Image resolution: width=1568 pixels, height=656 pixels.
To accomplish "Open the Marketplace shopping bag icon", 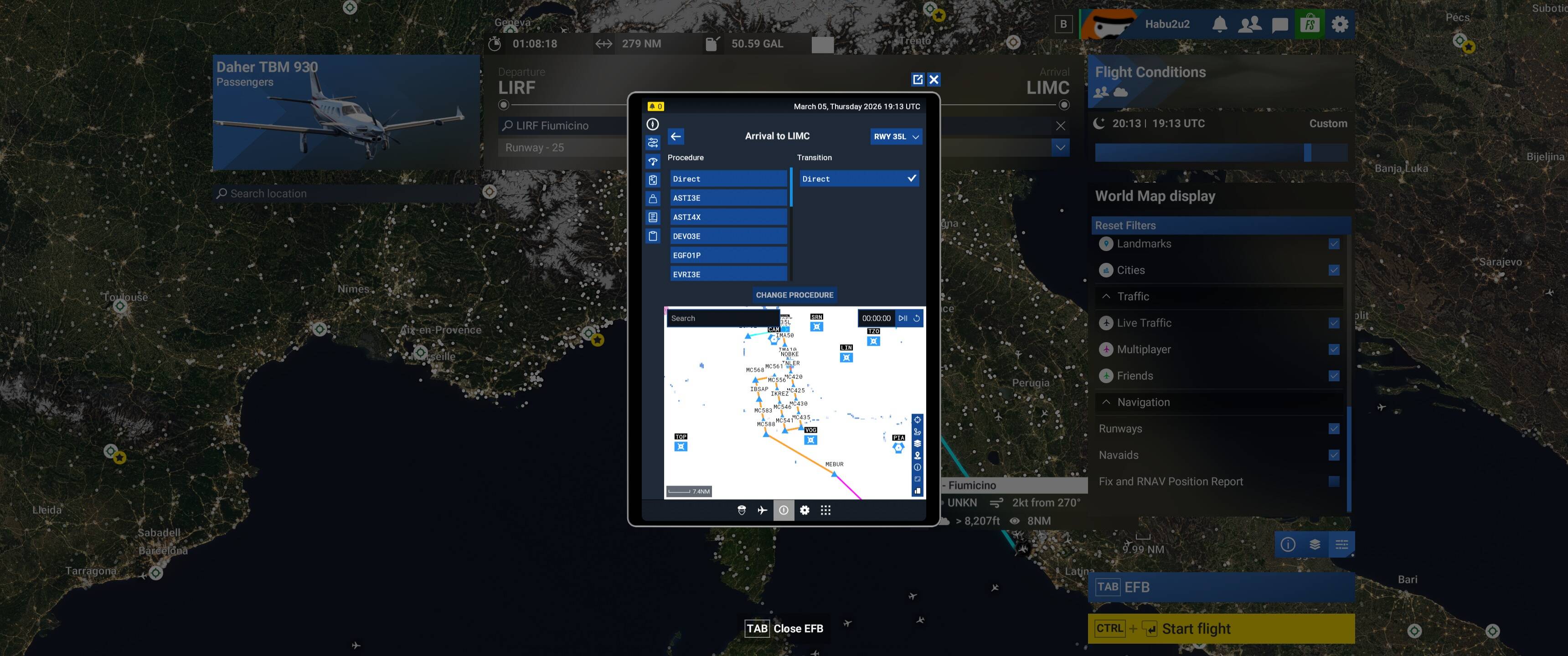I will [x=1309, y=24].
